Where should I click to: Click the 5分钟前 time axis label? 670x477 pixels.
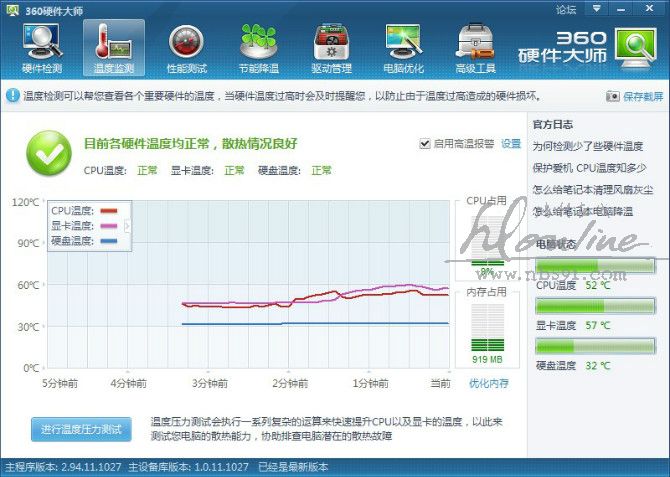click(60, 383)
